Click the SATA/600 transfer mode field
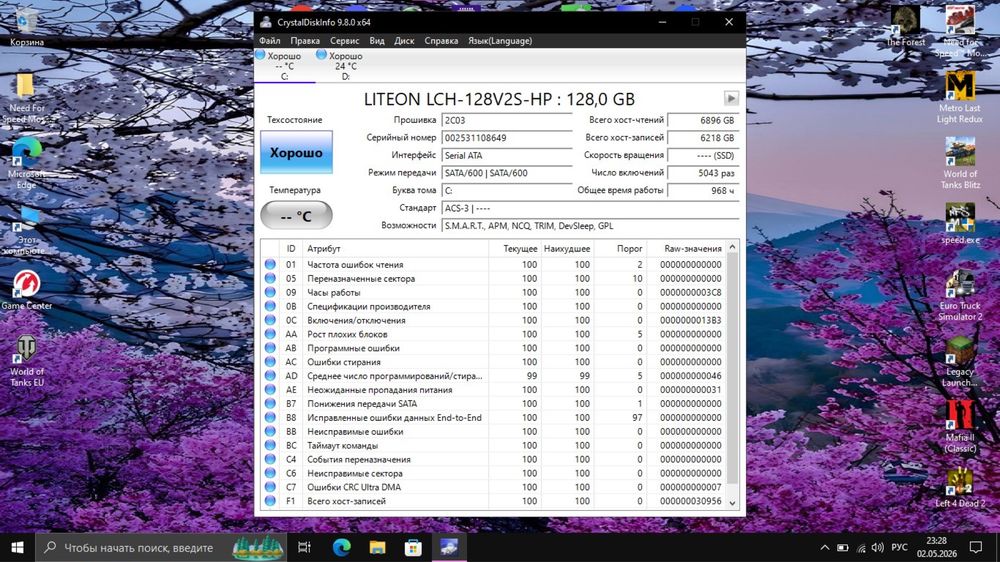The width and height of the screenshot is (1000, 562). coord(507,173)
